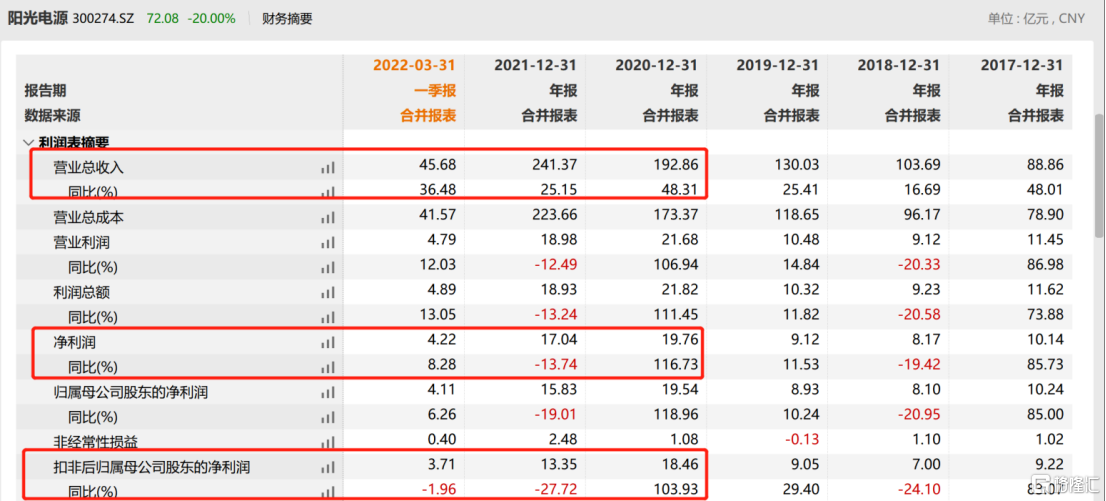Select the 2019-12-31 column header
Screen dimensions: 1106x501
(778, 66)
